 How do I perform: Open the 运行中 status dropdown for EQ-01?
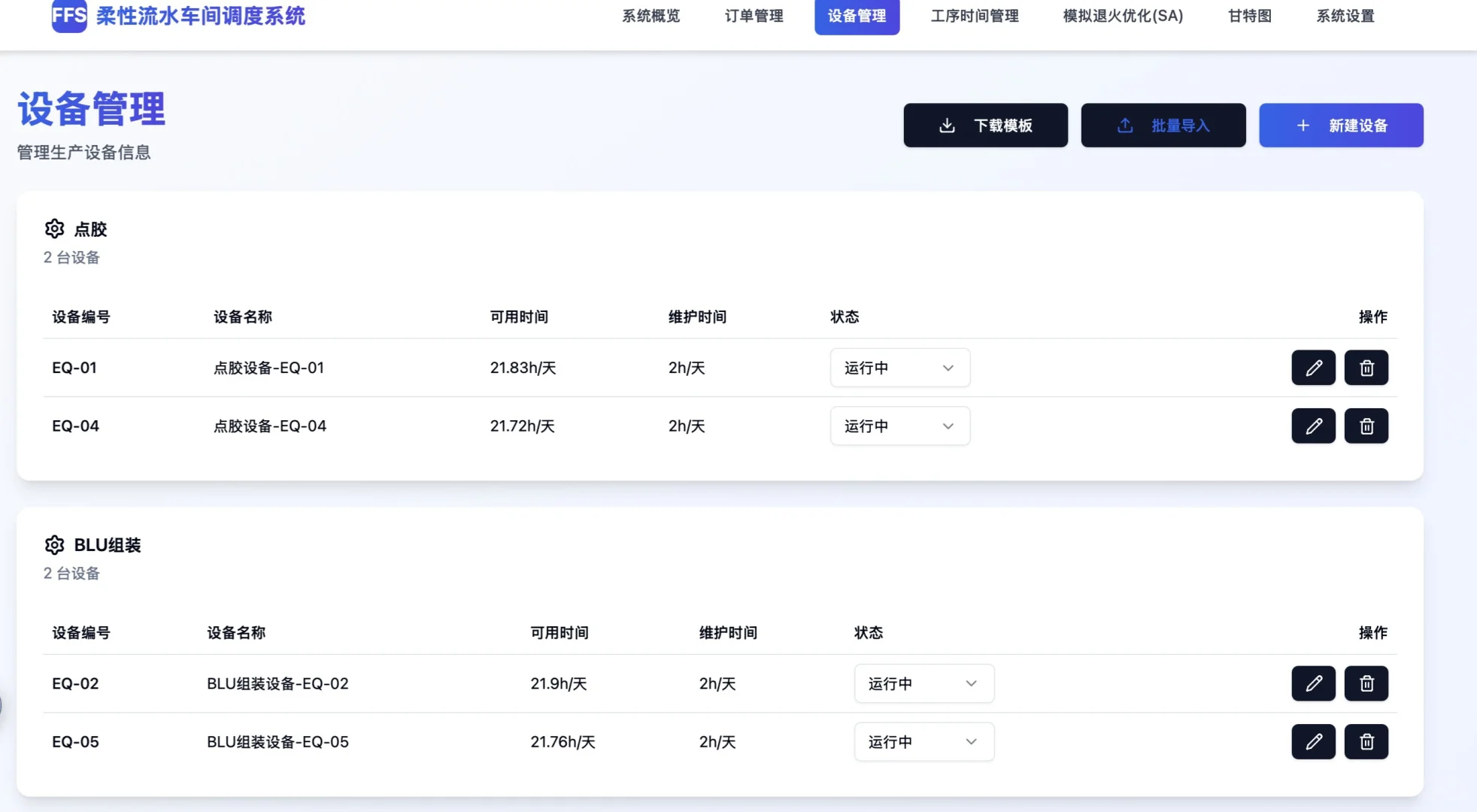click(899, 368)
